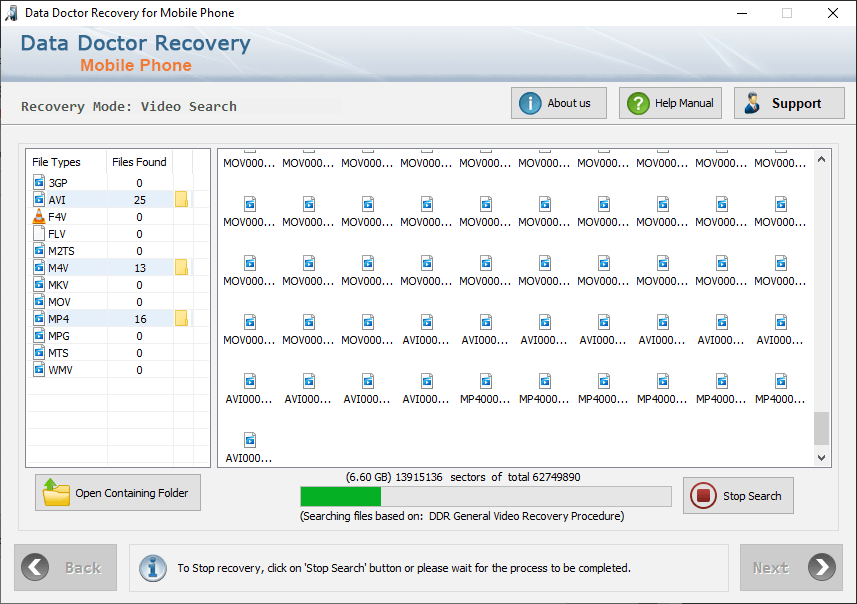The width and height of the screenshot is (857, 604).
Task: Select the MKV file type icon
Action: pyautogui.click(x=39, y=284)
